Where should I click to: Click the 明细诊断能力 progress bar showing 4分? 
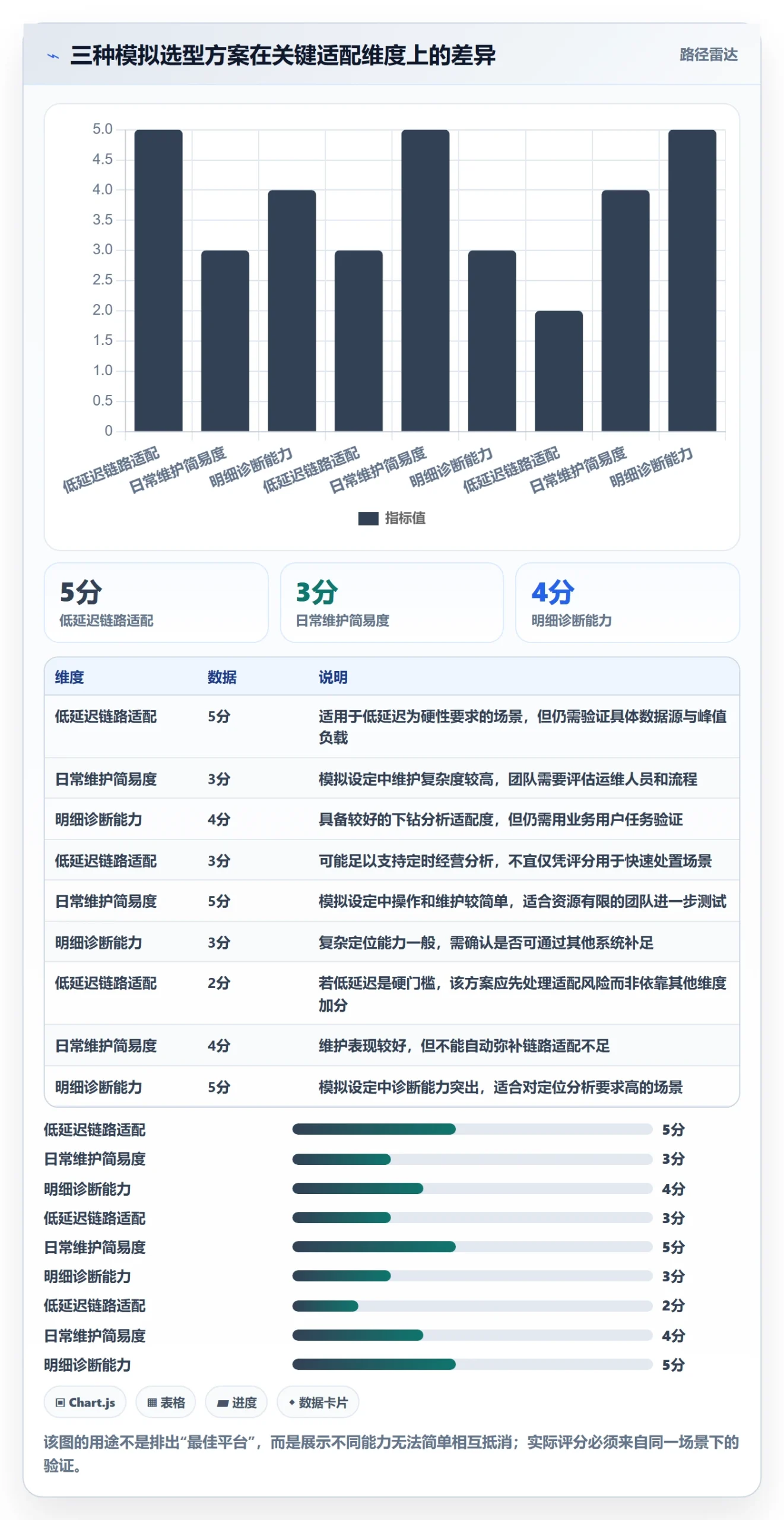click(x=472, y=1188)
